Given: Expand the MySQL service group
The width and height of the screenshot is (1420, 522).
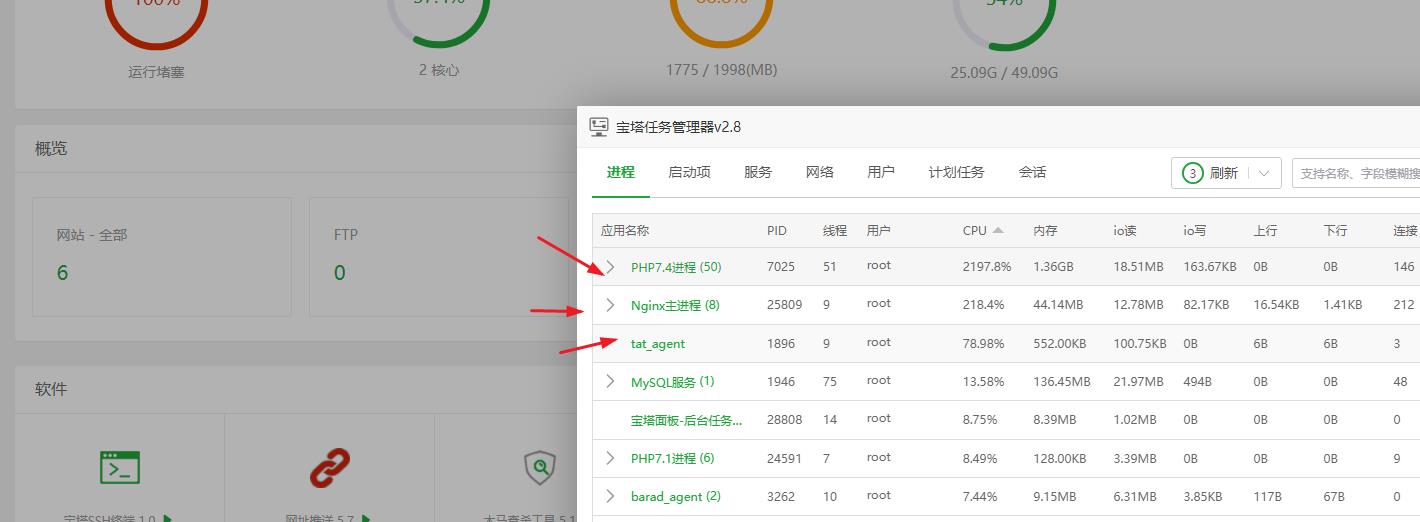Looking at the screenshot, I should tap(610, 381).
